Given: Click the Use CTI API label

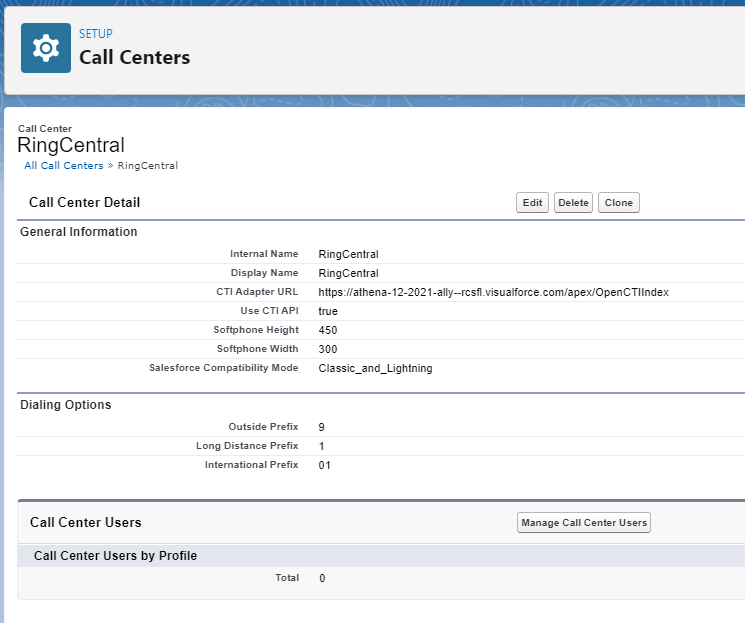Looking at the screenshot, I should (x=269, y=311).
